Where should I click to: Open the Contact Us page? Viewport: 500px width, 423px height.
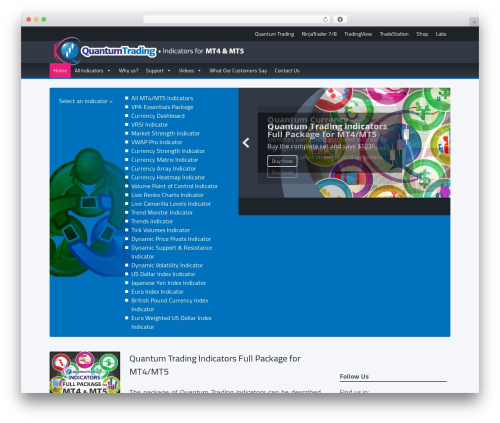coord(287,71)
